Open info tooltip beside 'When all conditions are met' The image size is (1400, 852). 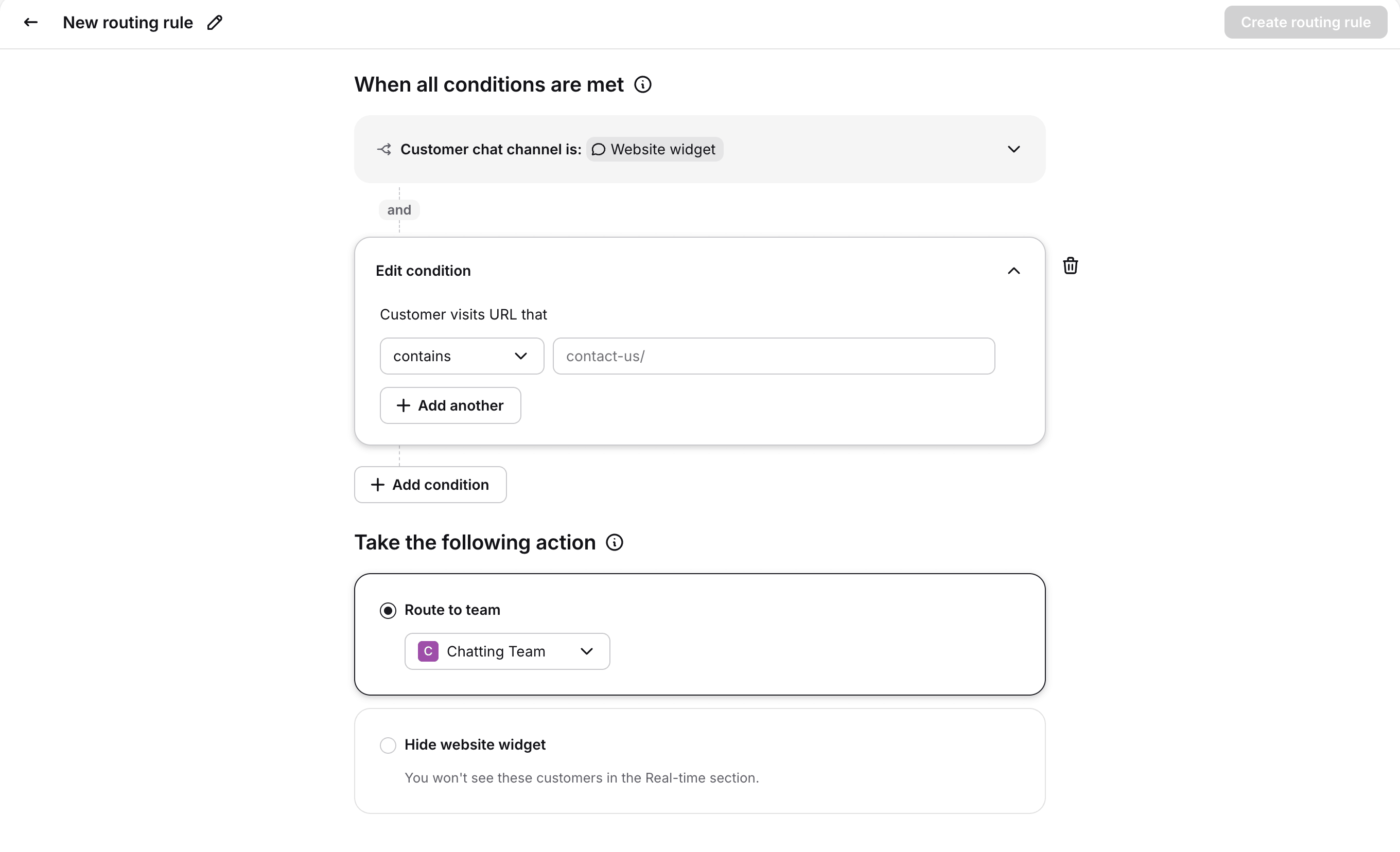(643, 84)
